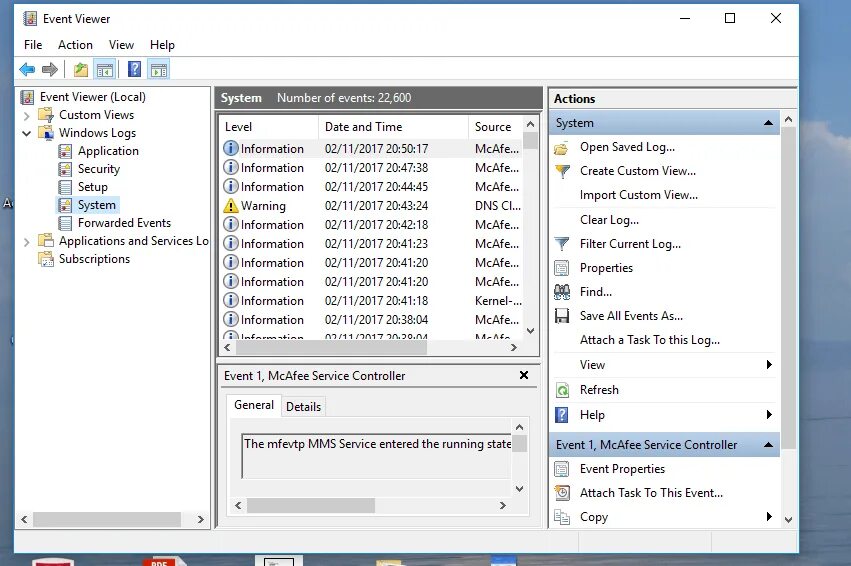Image resolution: width=851 pixels, height=566 pixels.
Task: Click Filter Current Log action
Action: click(630, 244)
